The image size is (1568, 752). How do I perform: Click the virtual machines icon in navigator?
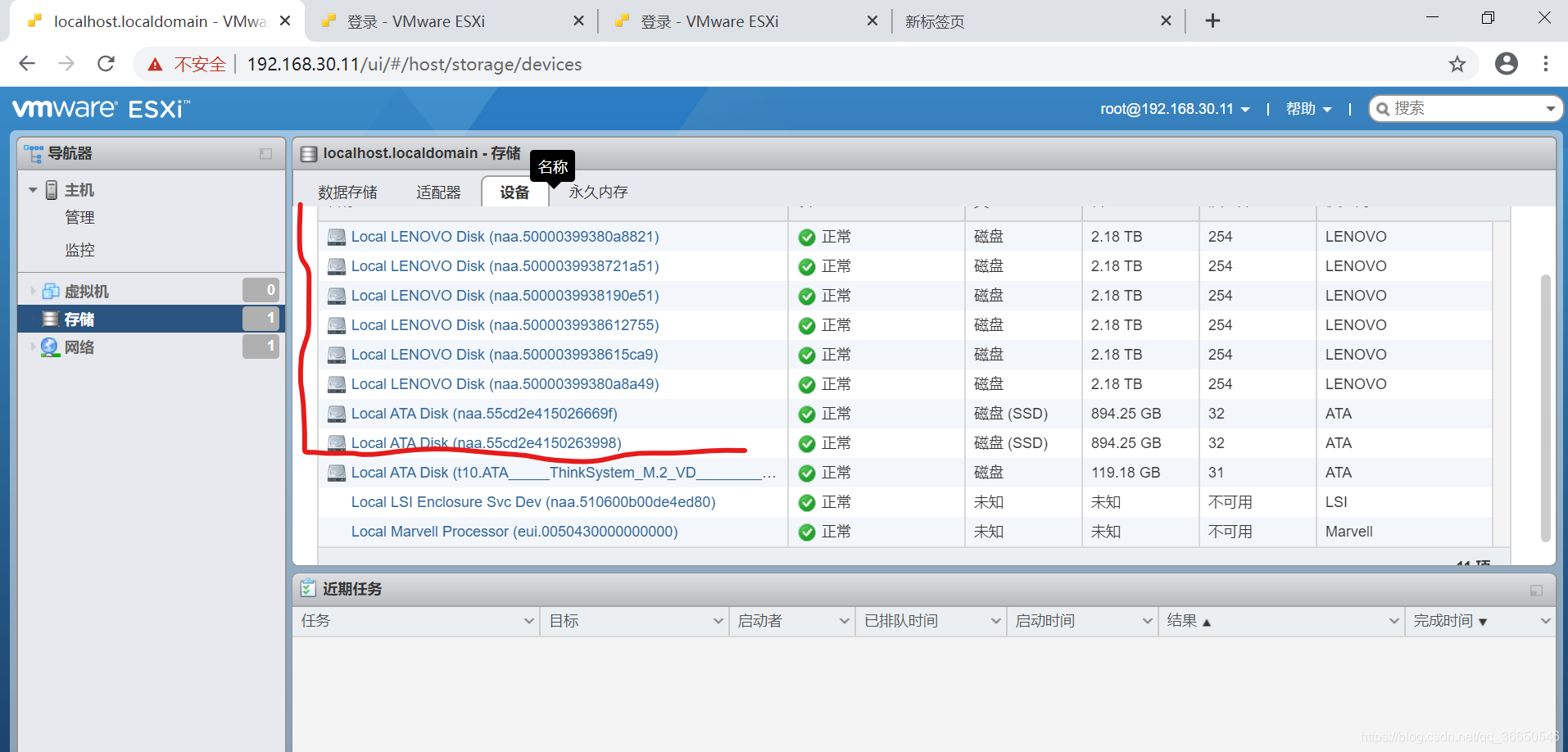(x=50, y=291)
